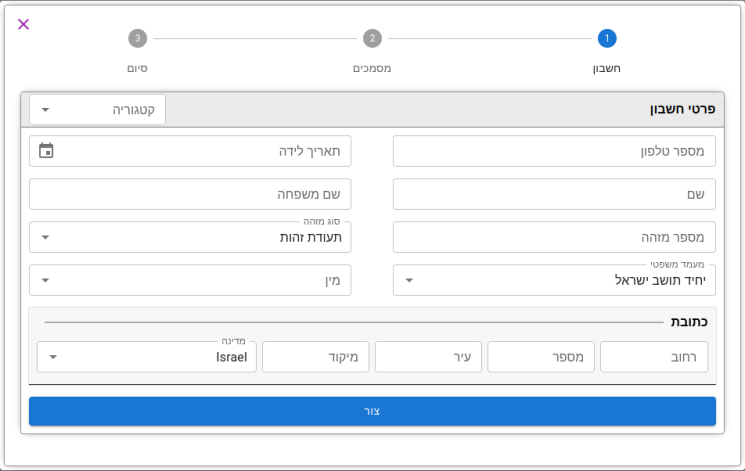745x471 pixels.
Task: Open the מדינה Israel country dropdown
Action: (x=147, y=357)
